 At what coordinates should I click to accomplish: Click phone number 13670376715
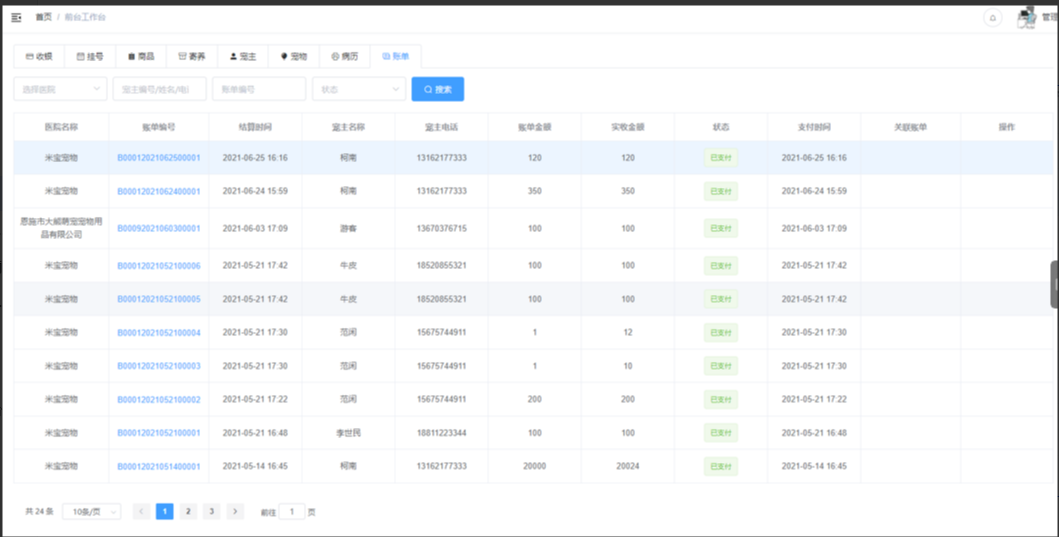[x=442, y=229]
